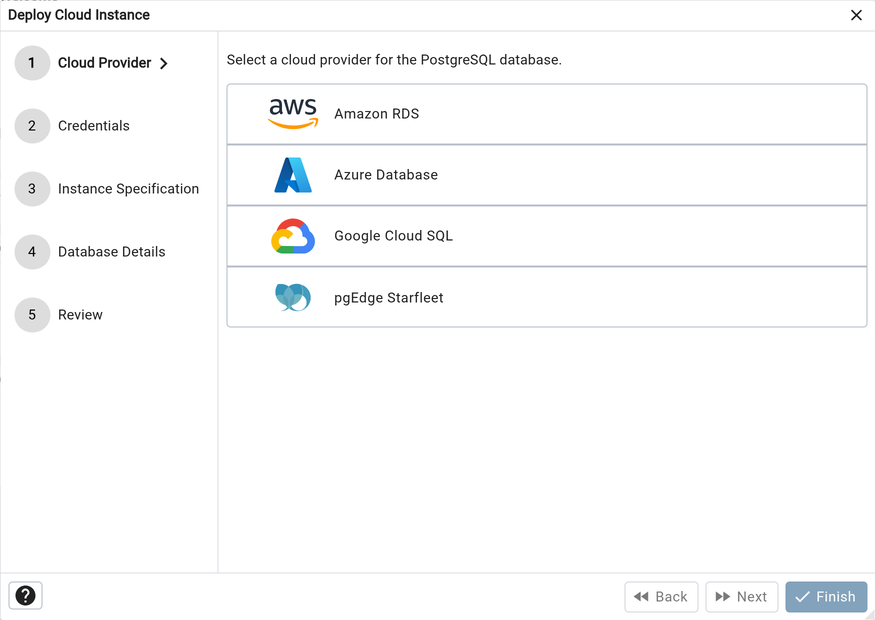Click the 'Deploy Cloud Instance' title text

click(79, 15)
